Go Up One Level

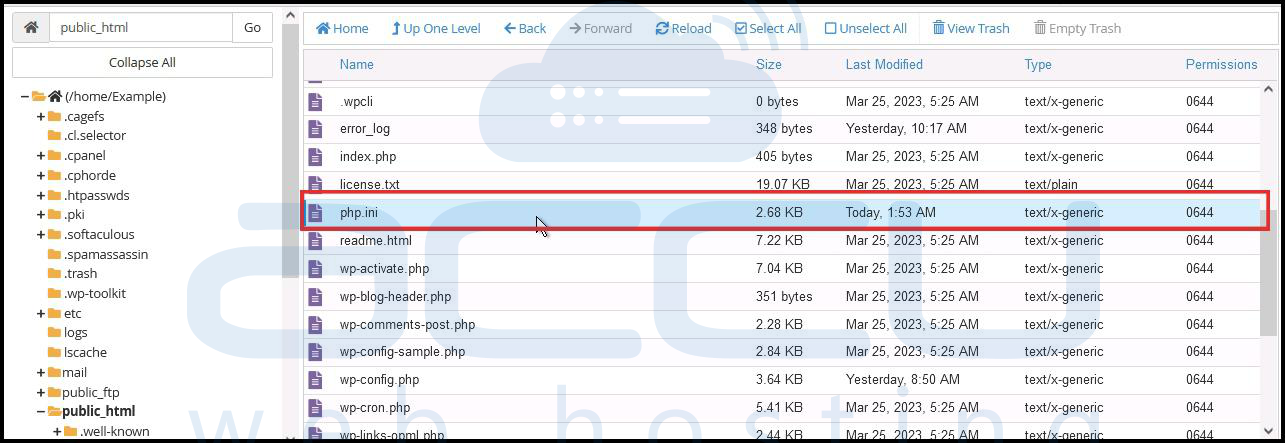pyautogui.click(x=436, y=28)
